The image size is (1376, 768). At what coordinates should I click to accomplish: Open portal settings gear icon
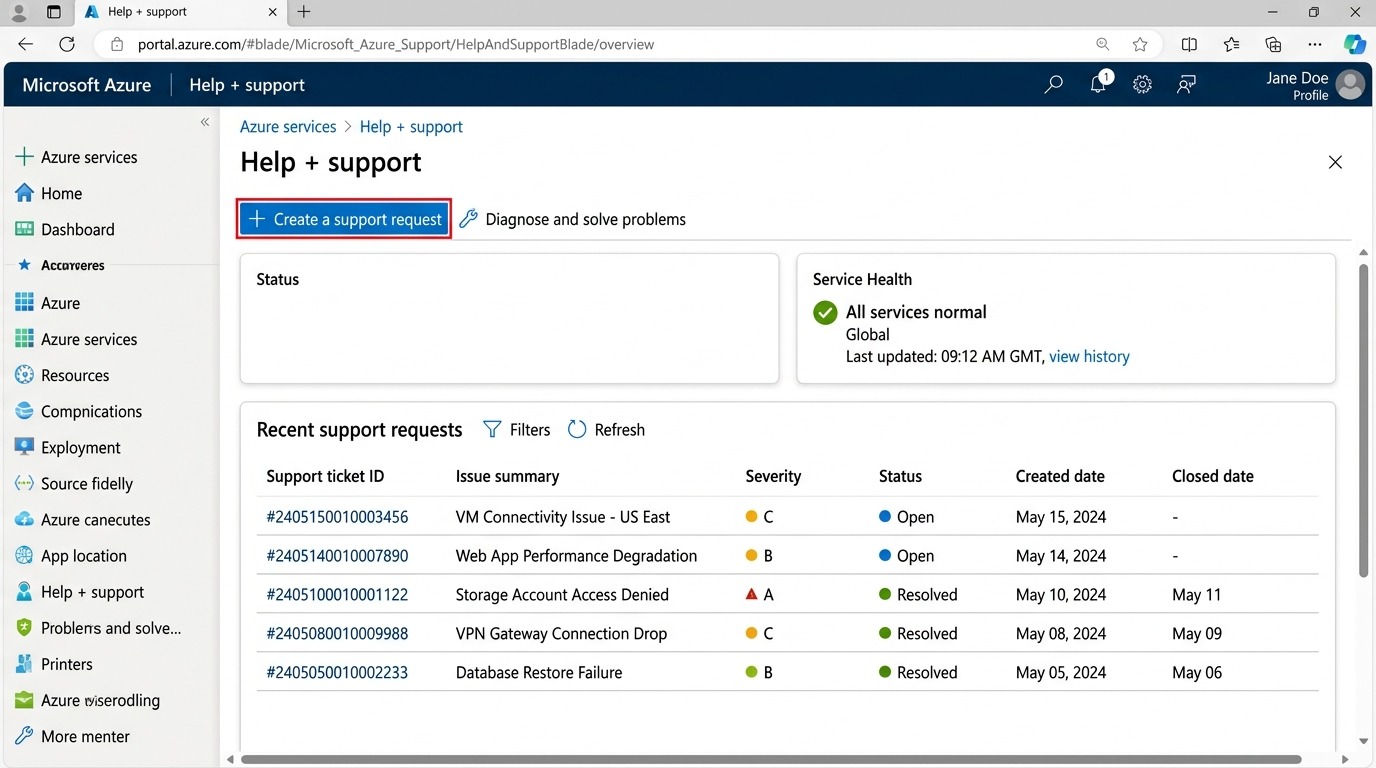pyautogui.click(x=1142, y=85)
